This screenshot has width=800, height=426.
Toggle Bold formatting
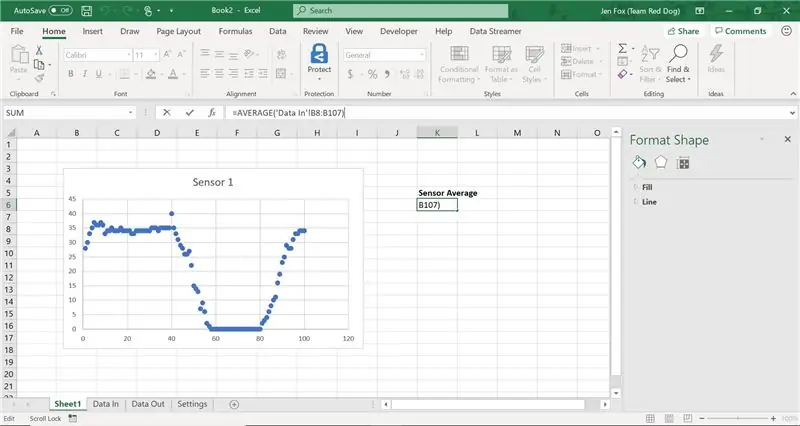pos(70,74)
